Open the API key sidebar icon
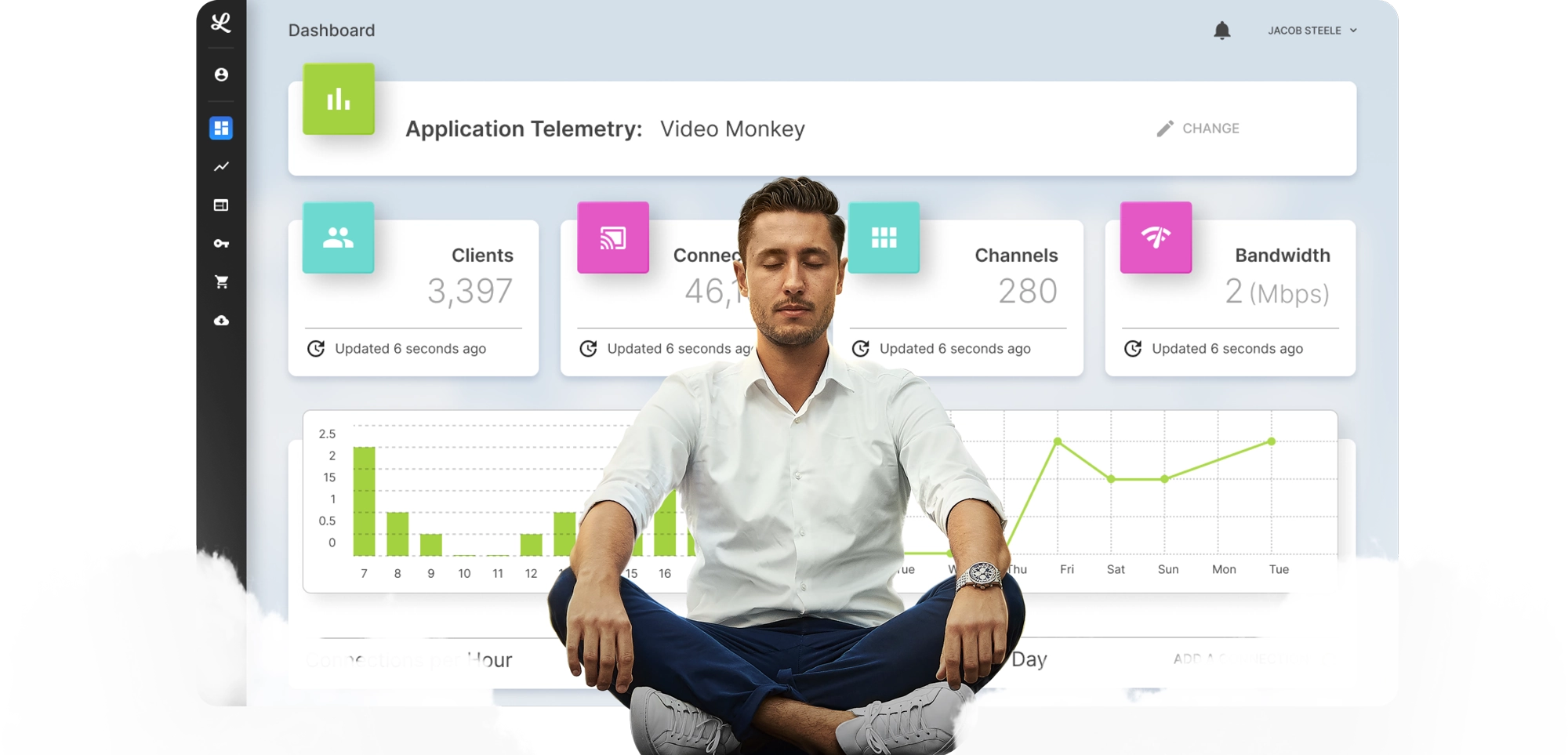The image size is (1568, 755). click(221, 244)
